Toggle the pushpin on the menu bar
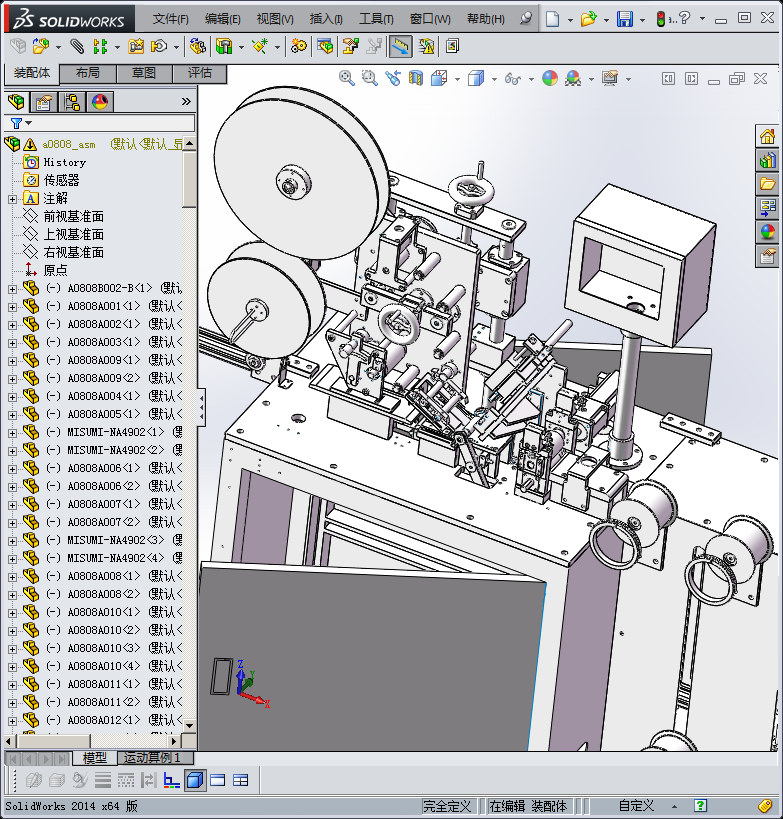The width and height of the screenshot is (783, 819). [x=527, y=19]
